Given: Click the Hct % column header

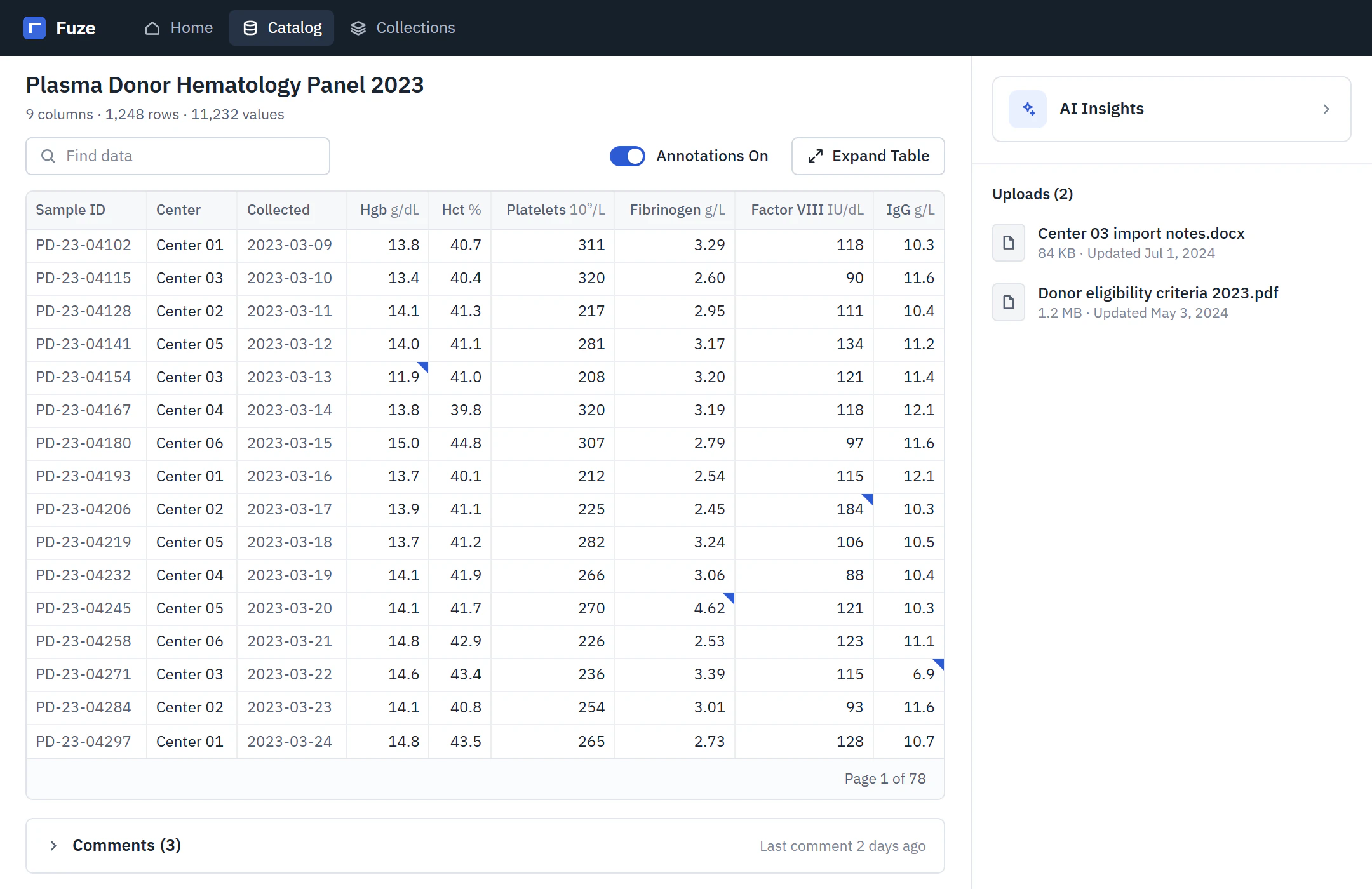Looking at the screenshot, I should [460, 210].
